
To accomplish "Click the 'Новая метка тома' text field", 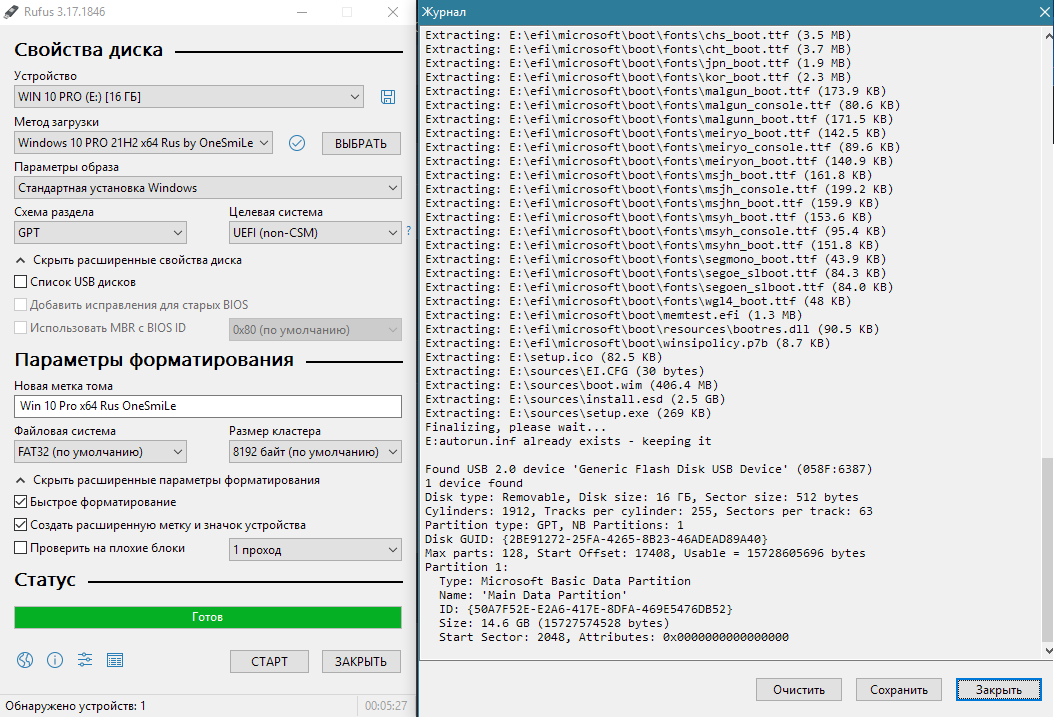I will pyautogui.click(x=208, y=406).
